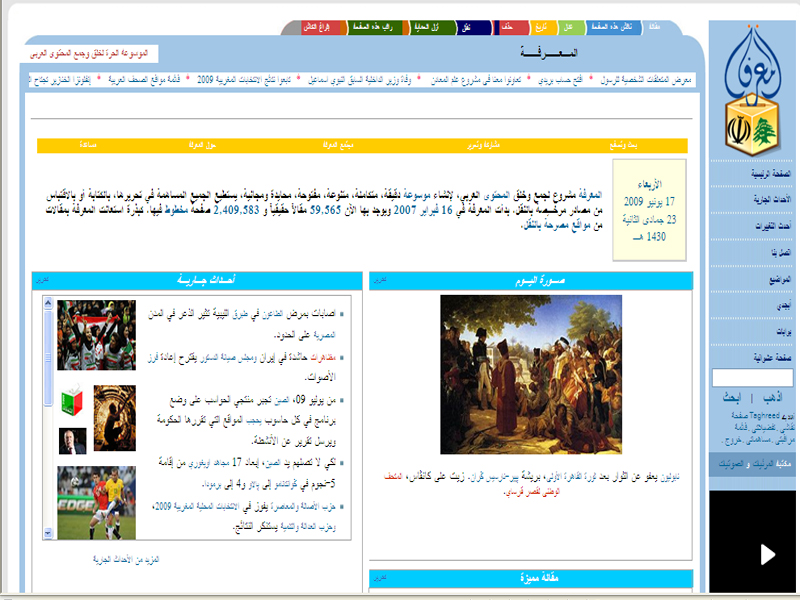Click the مجتمع المعرفة menu in yellow bar
800x600 pixels.
click(x=338, y=145)
